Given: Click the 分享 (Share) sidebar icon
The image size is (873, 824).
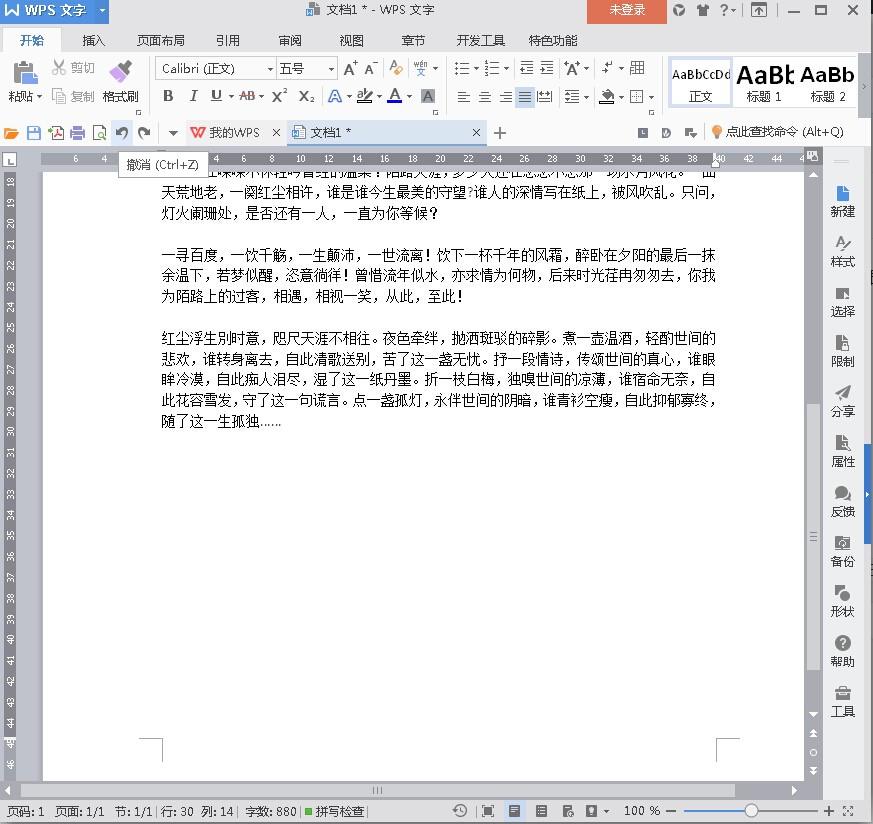Looking at the screenshot, I should (x=842, y=401).
